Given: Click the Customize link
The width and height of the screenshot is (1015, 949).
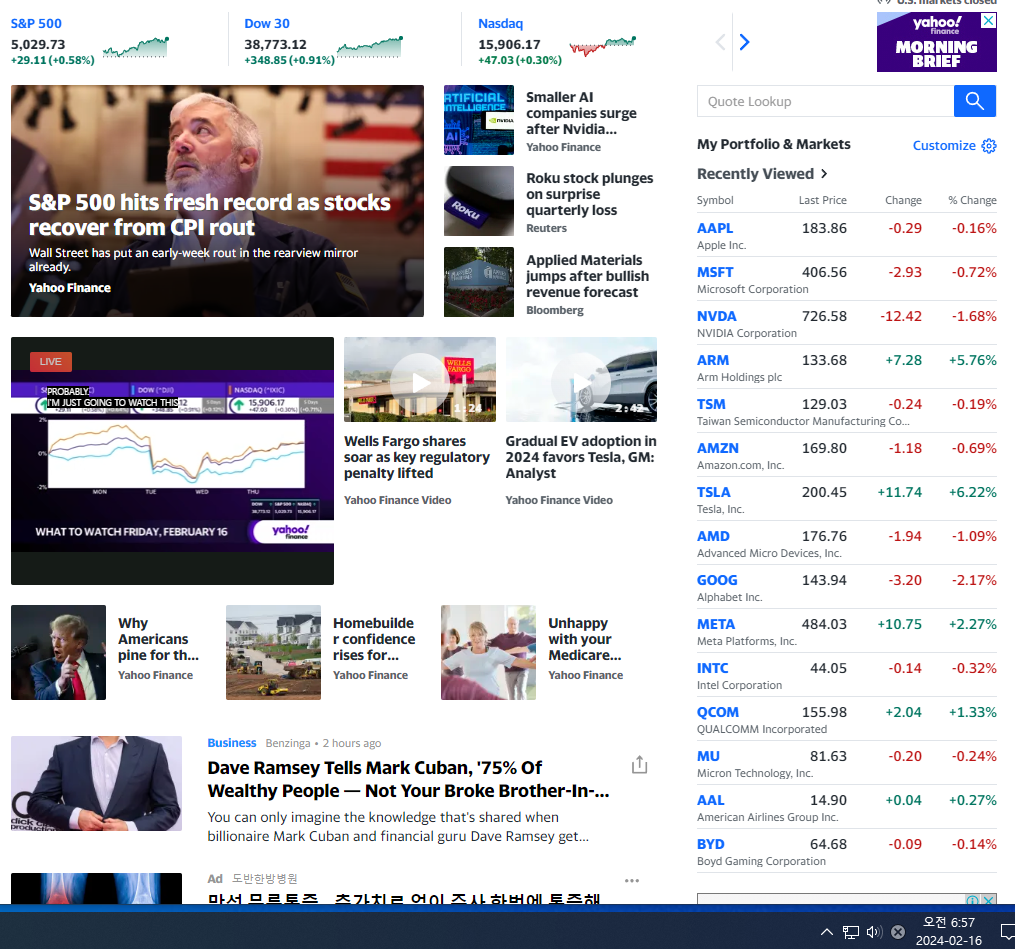Looking at the screenshot, I should pyautogui.click(x=944, y=146).
